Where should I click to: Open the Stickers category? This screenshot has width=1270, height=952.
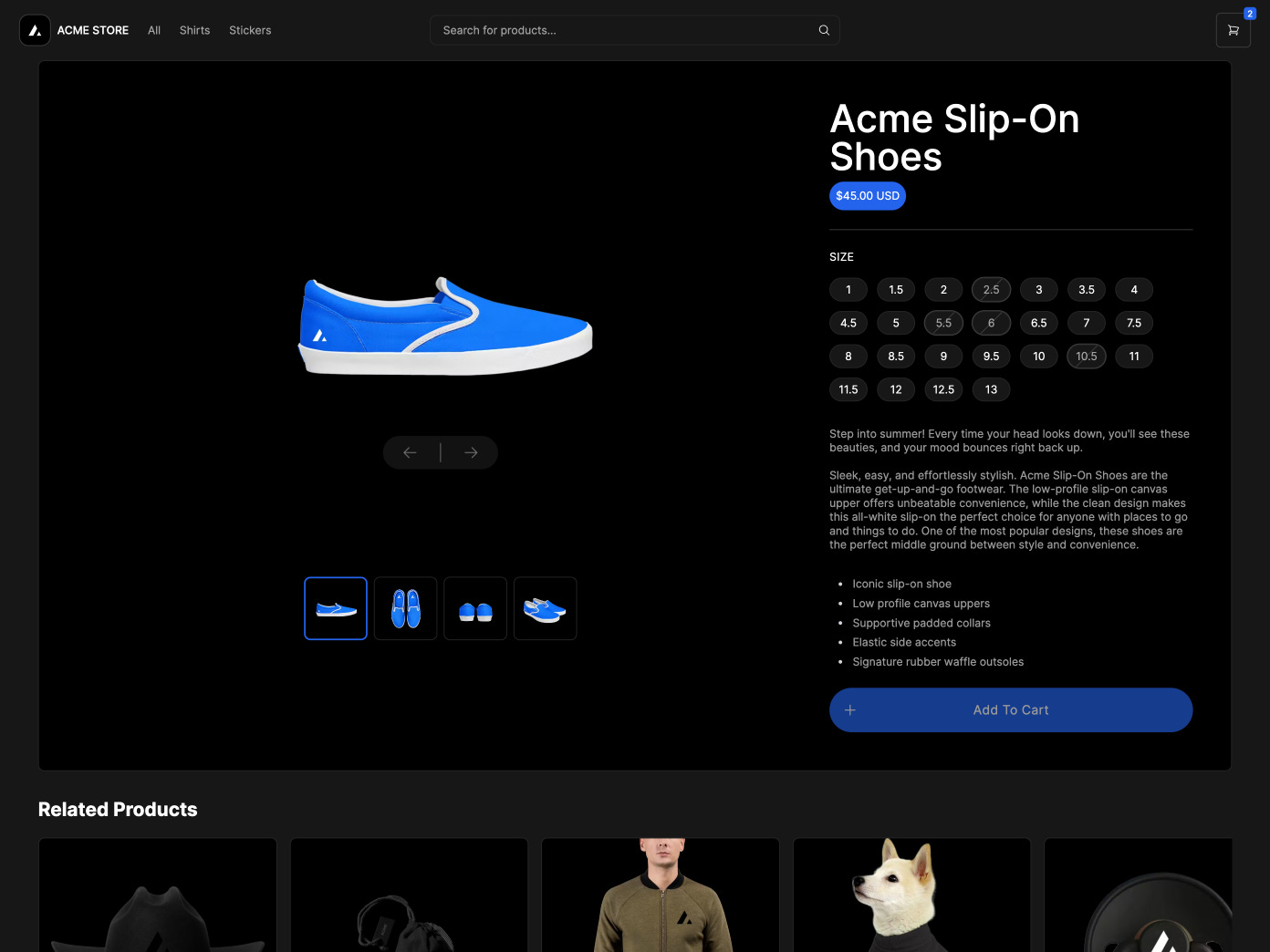pos(250,30)
